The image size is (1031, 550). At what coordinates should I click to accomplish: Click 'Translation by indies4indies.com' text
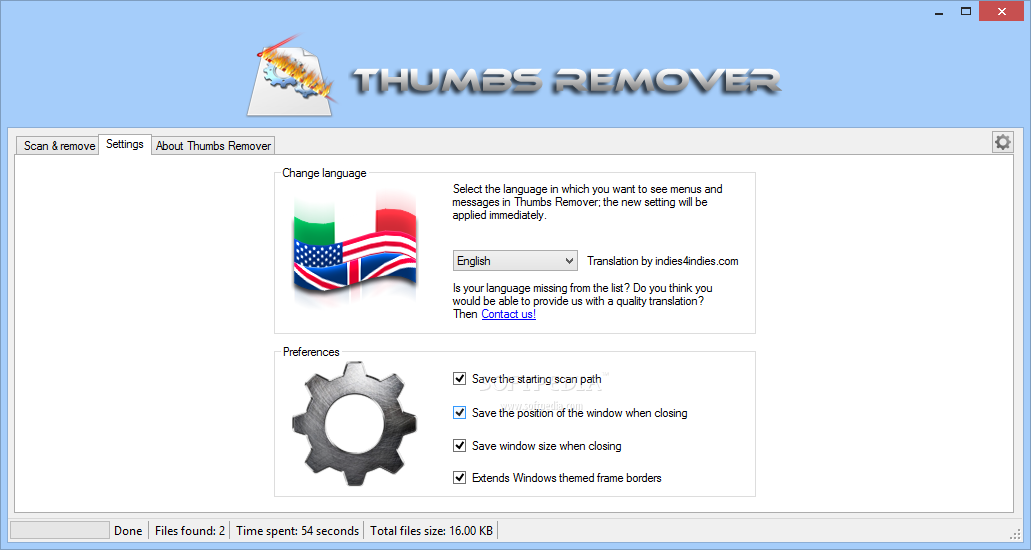coord(663,261)
